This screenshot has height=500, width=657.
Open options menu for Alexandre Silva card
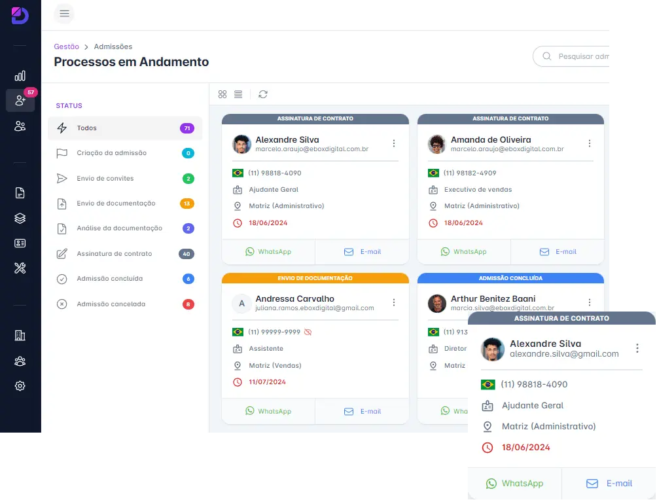[394, 144]
